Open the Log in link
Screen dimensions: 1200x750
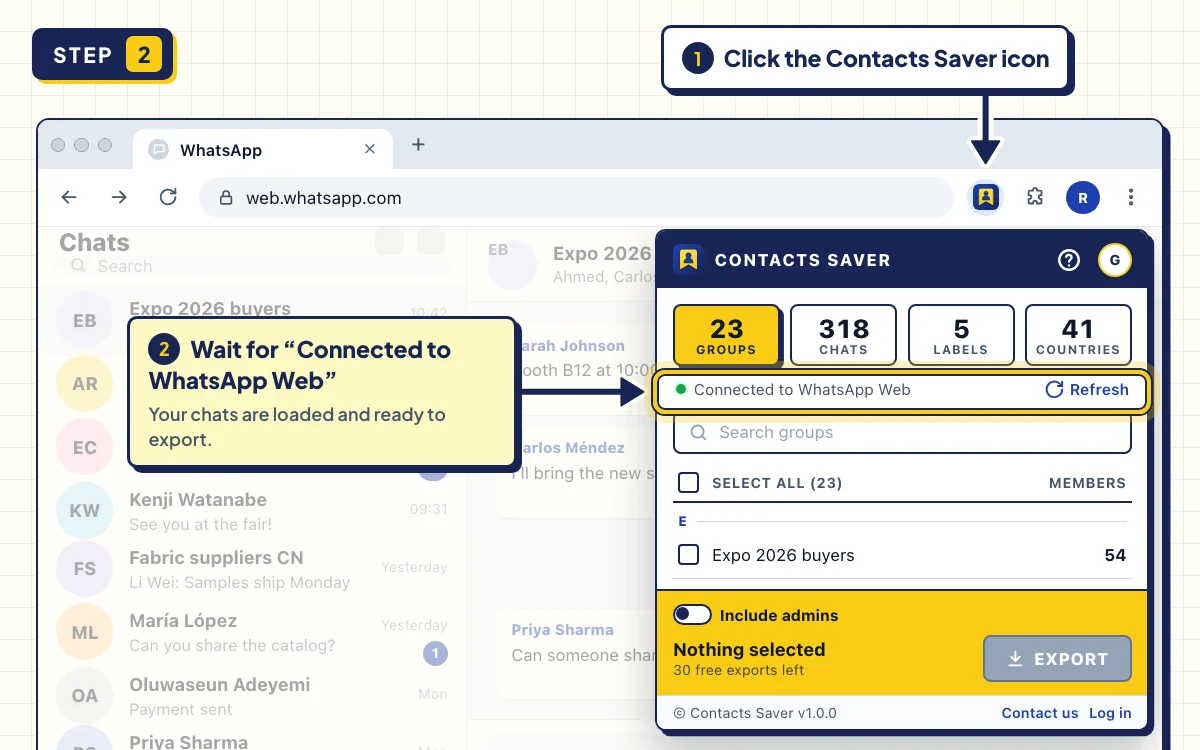pos(1110,713)
